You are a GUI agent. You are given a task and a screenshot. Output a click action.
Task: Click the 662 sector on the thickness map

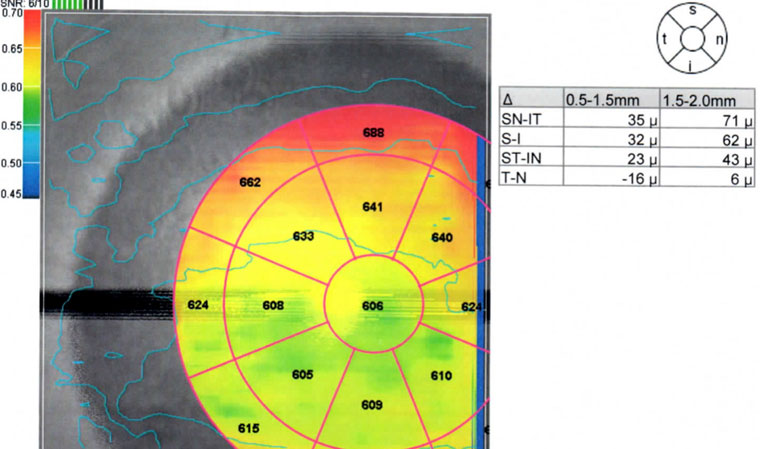[x=250, y=183]
